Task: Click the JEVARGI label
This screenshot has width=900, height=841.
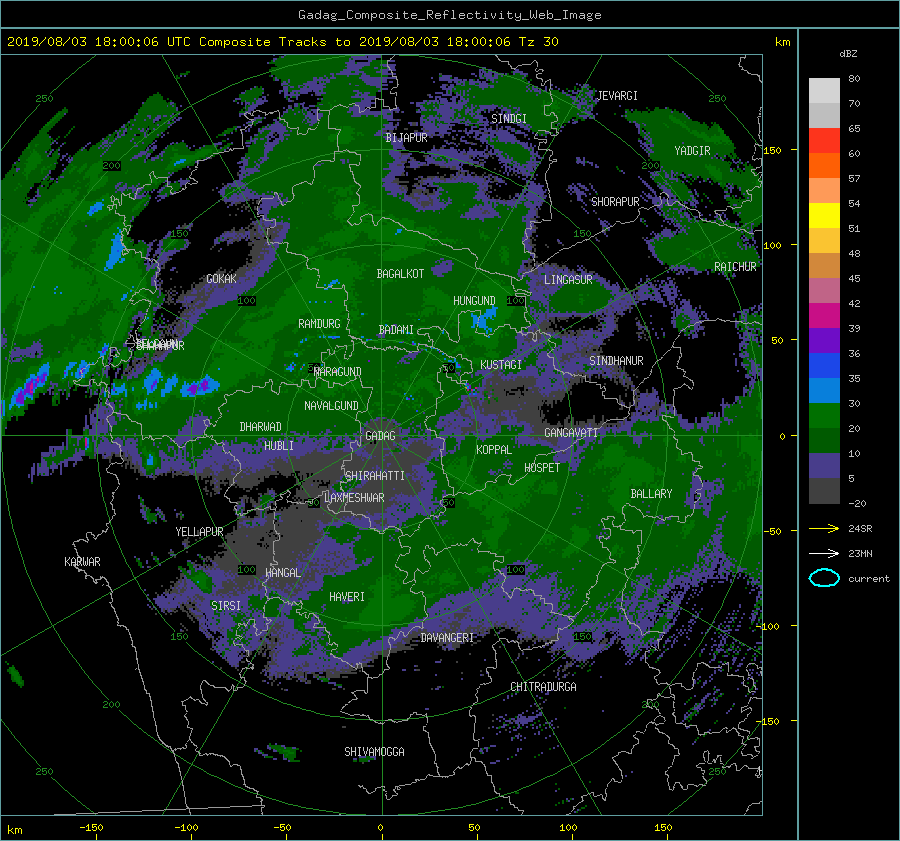Action: tap(618, 96)
